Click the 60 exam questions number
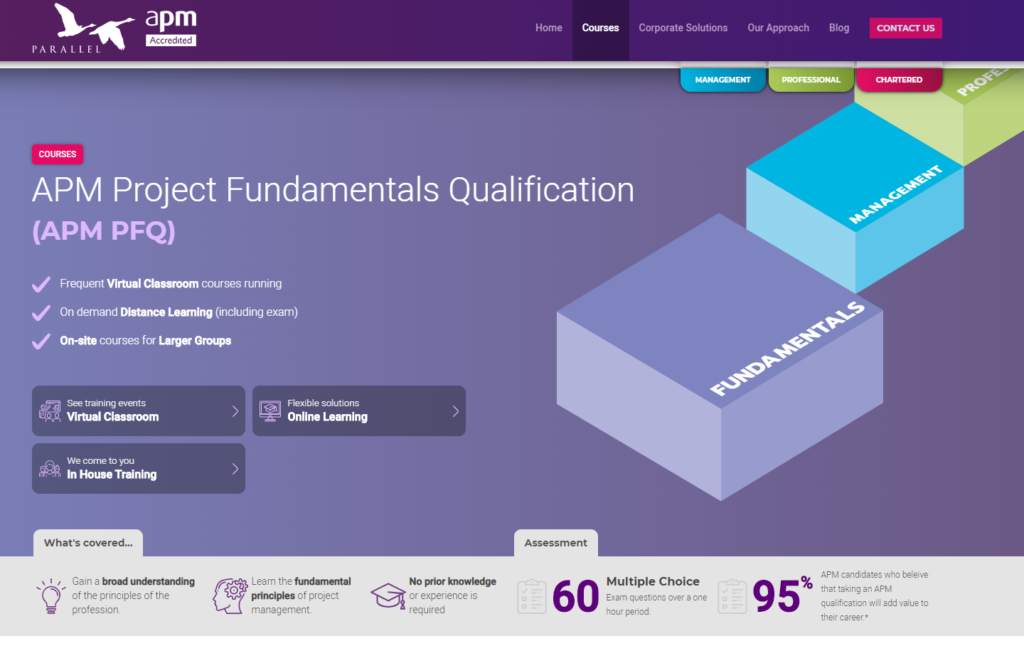1024x646 pixels. (x=575, y=596)
